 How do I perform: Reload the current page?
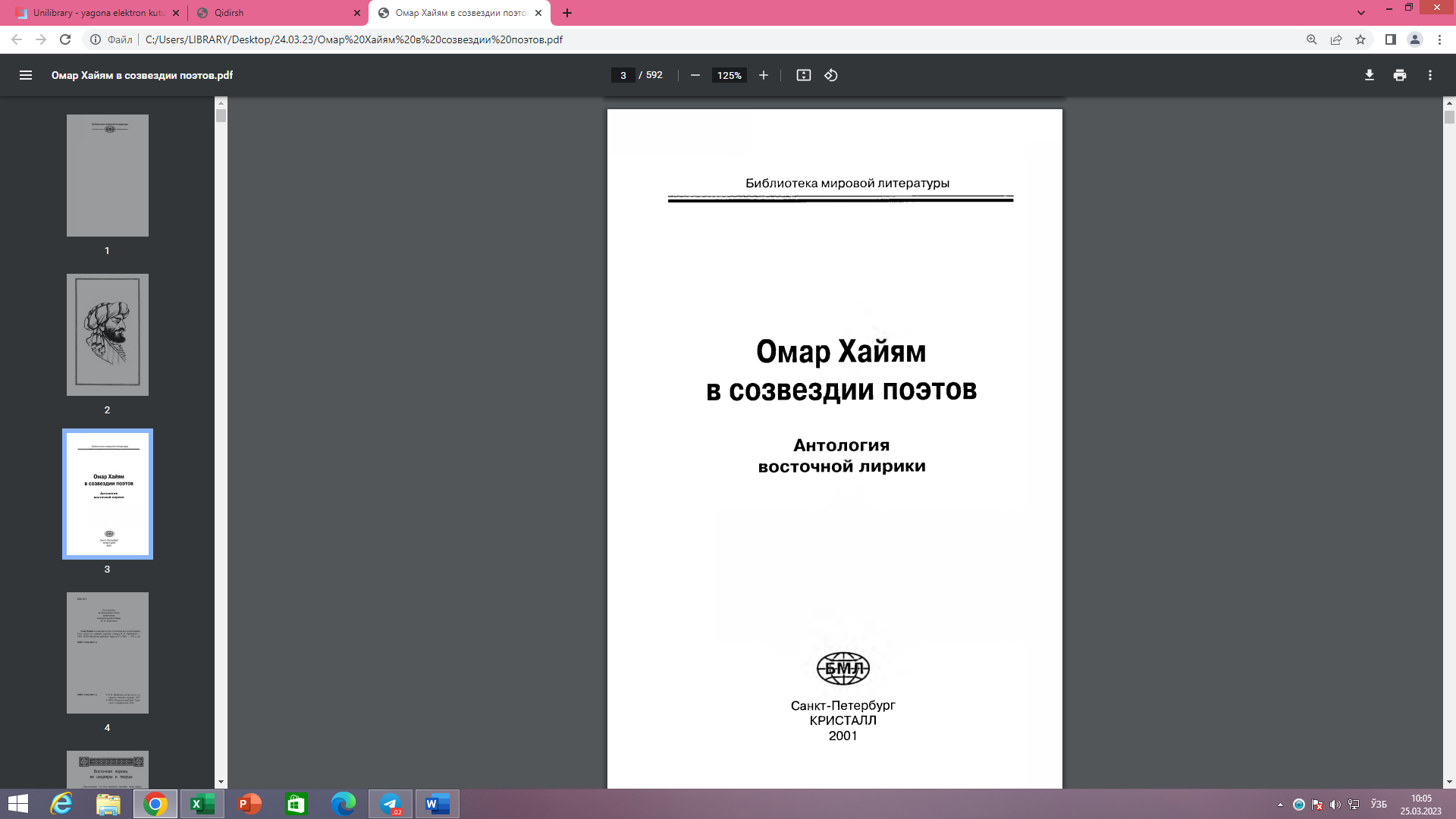point(65,39)
